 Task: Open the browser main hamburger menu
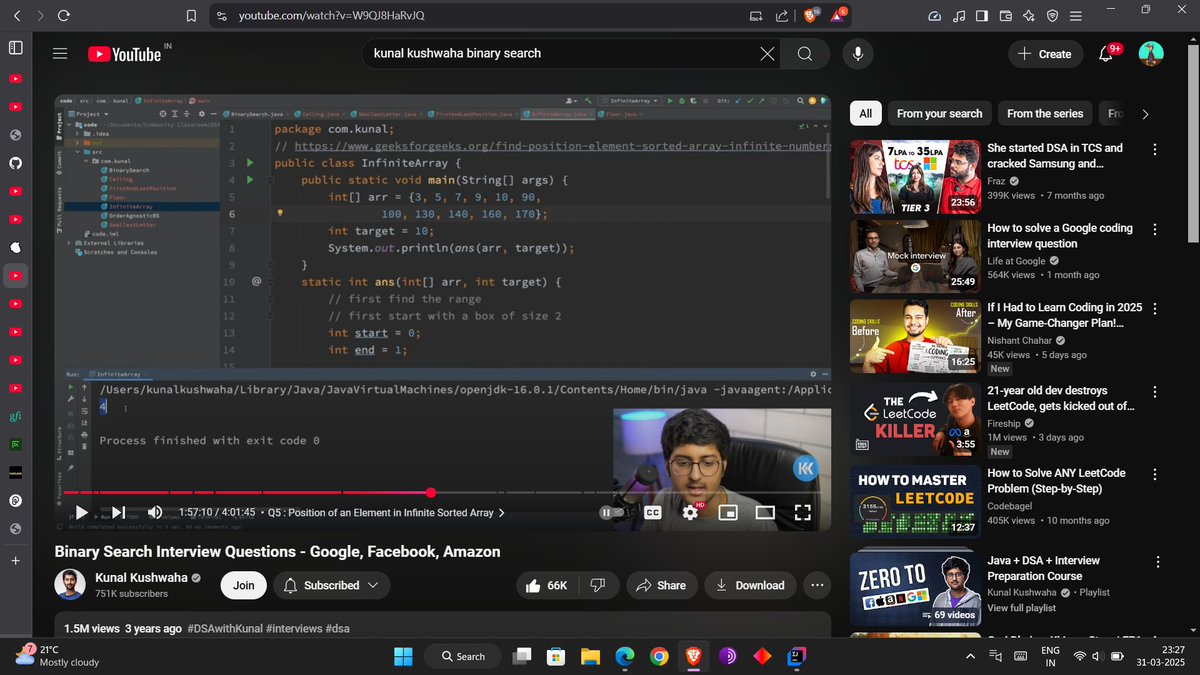pos(1076,16)
